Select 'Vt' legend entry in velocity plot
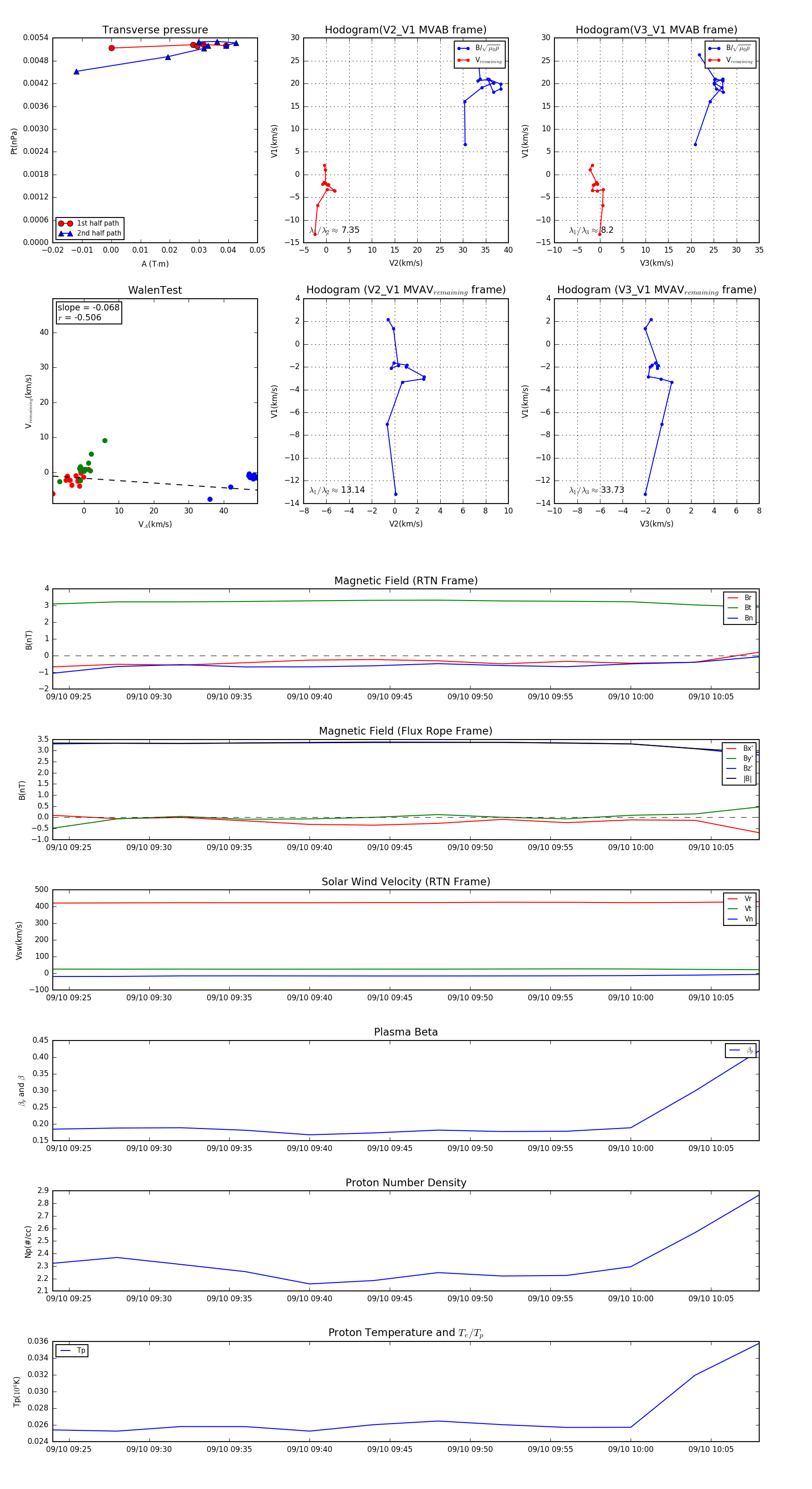This screenshot has height=1489, width=812. [740, 909]
